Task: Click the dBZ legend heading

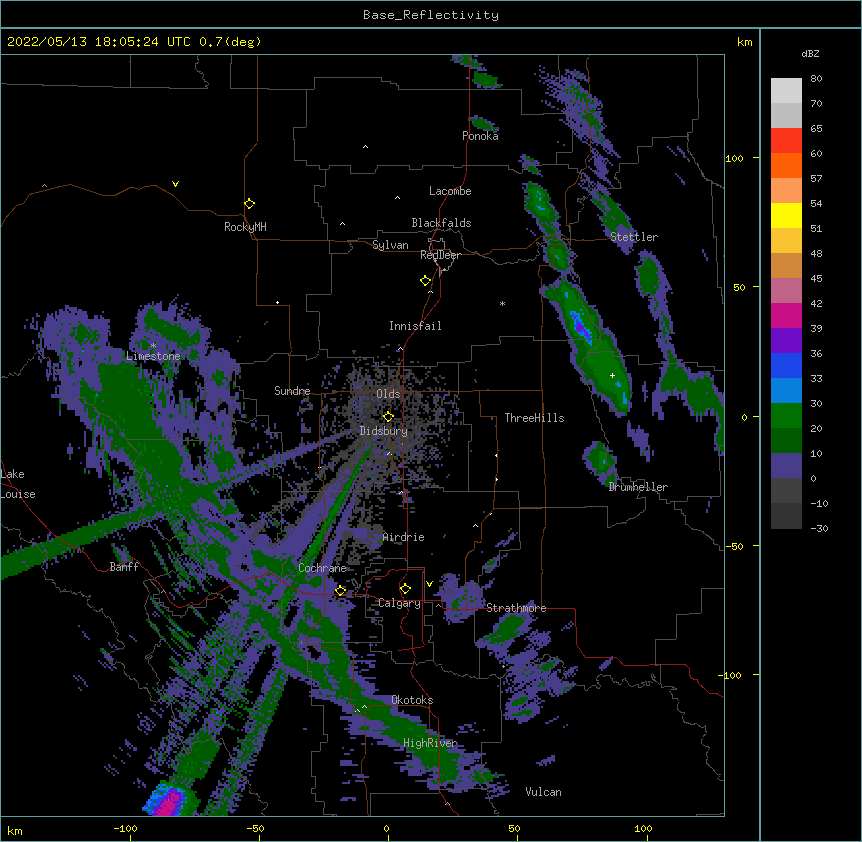Action: pyautogui.click(x=810, y=53)
